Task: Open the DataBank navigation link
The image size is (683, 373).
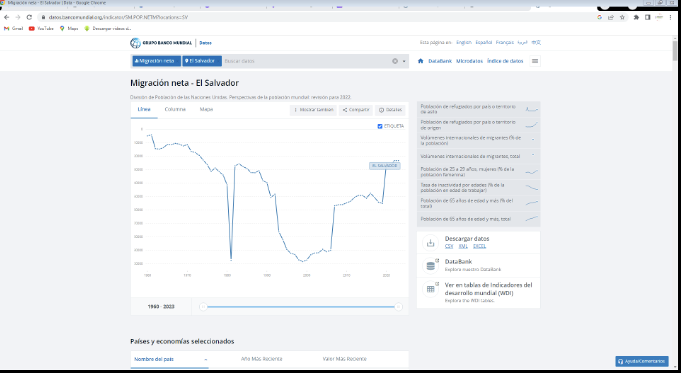Action: point(440,61)
